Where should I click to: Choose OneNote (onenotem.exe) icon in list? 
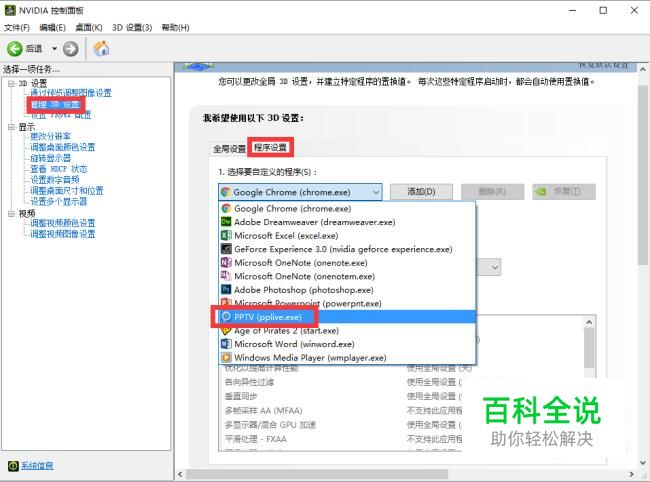226,276
